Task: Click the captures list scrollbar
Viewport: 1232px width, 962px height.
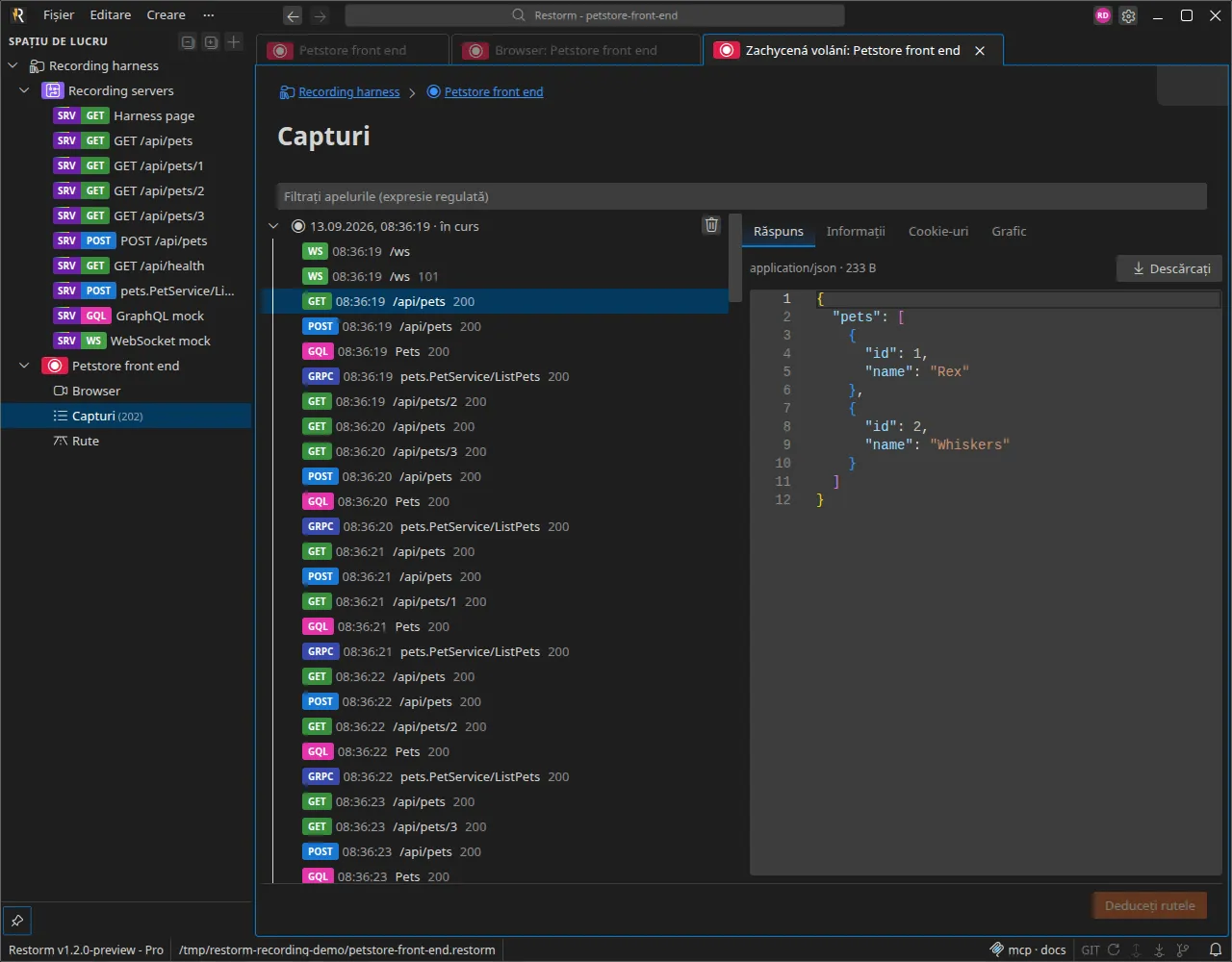Action: pos(735,258)
